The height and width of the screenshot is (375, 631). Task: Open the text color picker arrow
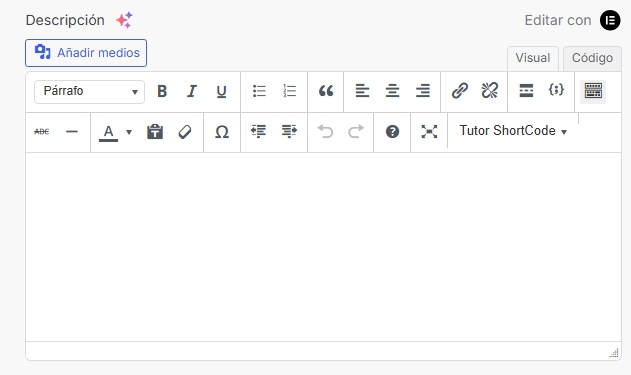[129, 132]
